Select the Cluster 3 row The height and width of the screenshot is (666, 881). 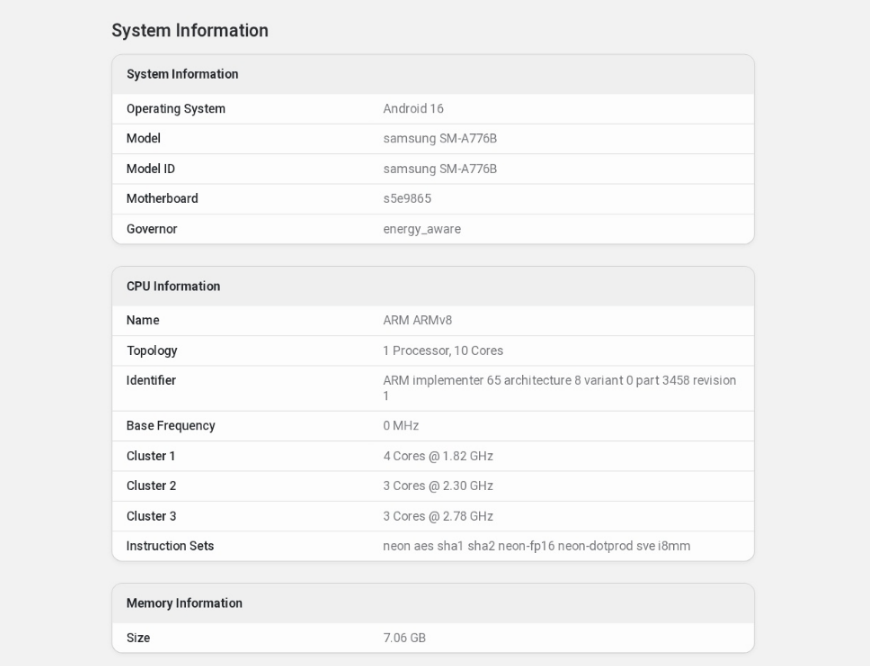[149, 516]
